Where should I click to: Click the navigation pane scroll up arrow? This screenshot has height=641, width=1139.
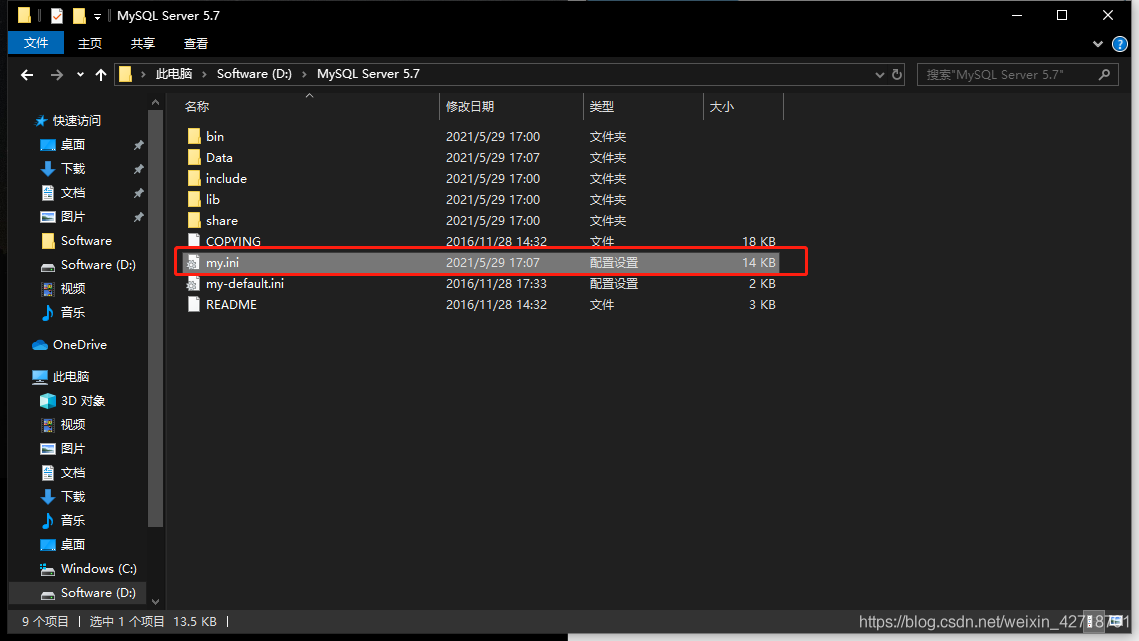tap(155, 102)
